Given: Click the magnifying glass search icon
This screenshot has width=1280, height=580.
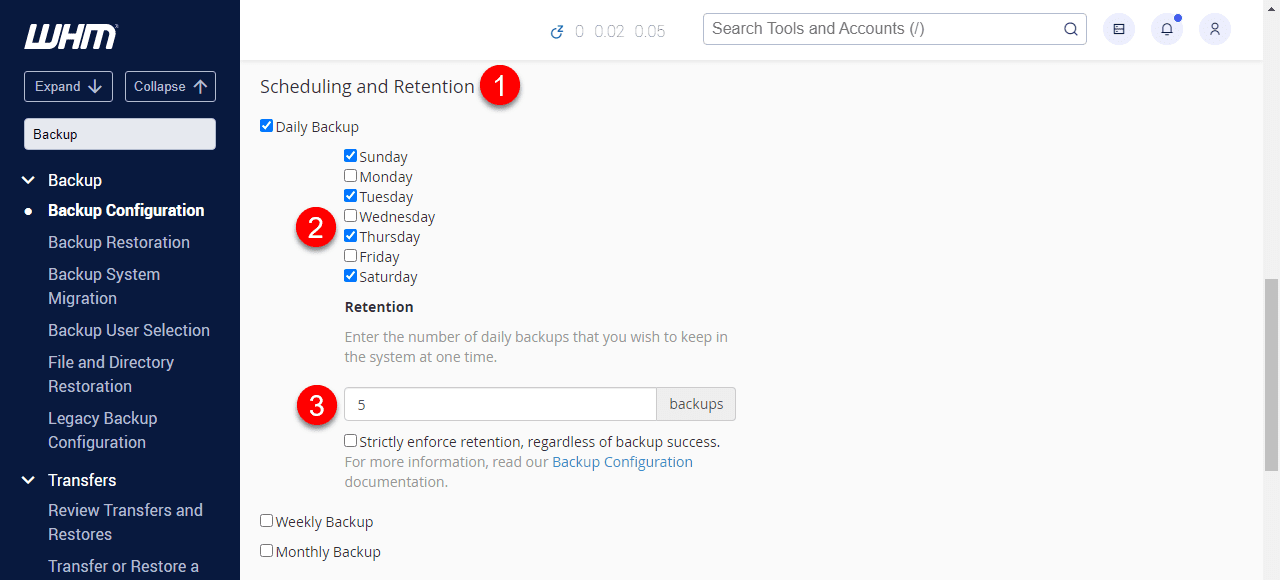Looking at the screenshot, I should [1070, 29].
